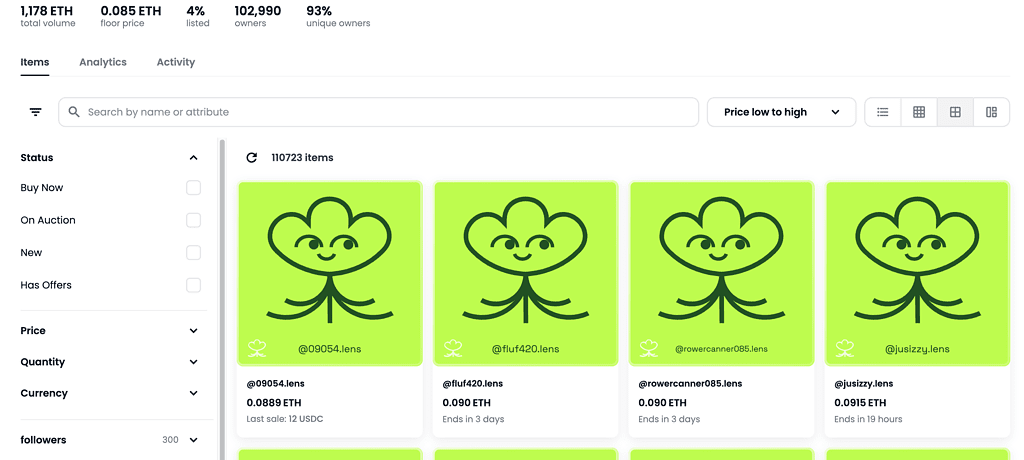1024x460 pixels.
Task: Open the @fluf420.lens item link
Action: 473,383
